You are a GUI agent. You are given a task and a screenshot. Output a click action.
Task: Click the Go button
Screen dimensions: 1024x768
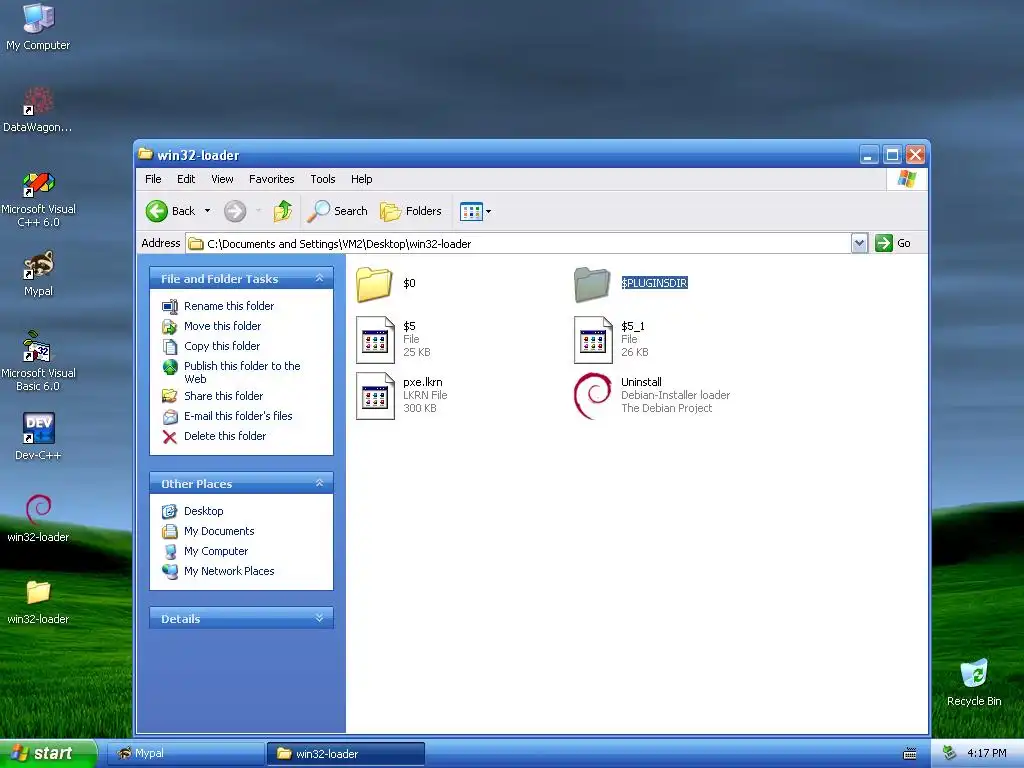[x=893, y=243]
